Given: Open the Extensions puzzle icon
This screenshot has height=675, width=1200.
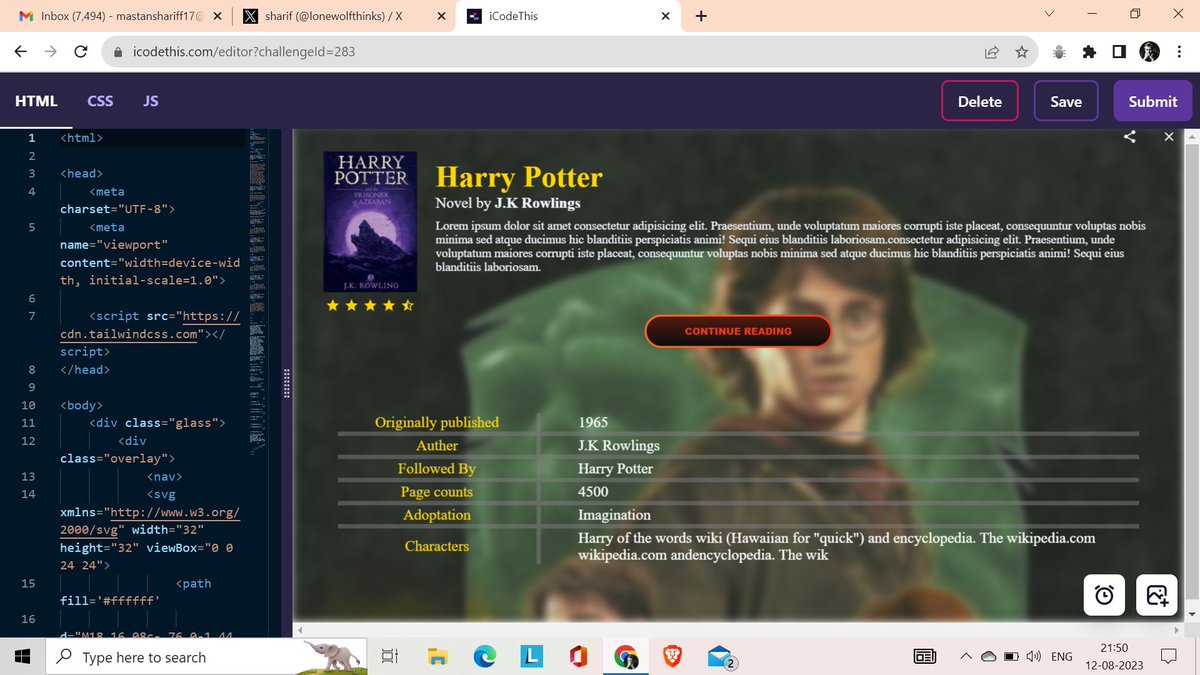Looking at the screenshot, I should pos(1090,52).
